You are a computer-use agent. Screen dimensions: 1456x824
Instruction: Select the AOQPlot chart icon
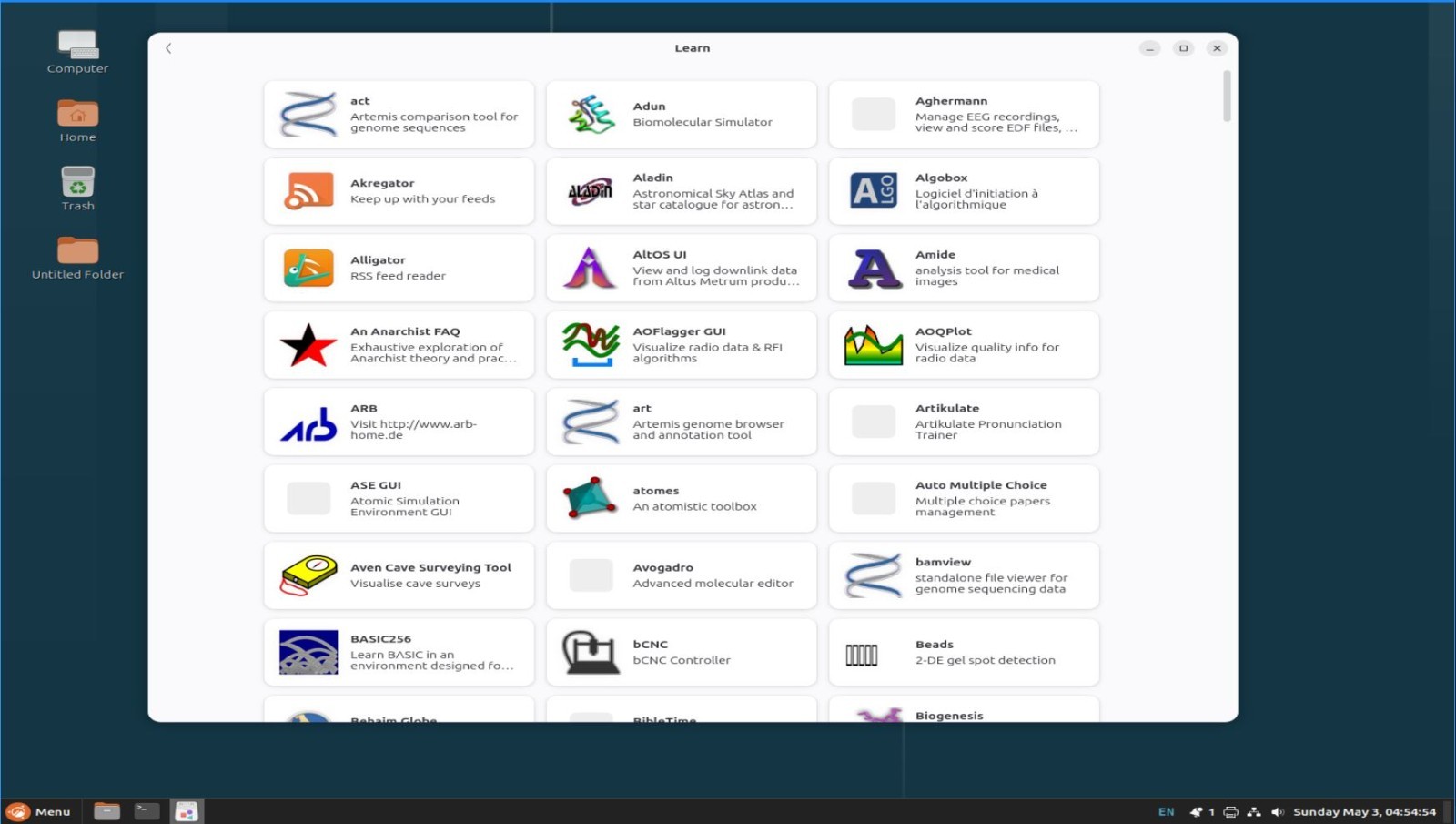tap(874, 345)
